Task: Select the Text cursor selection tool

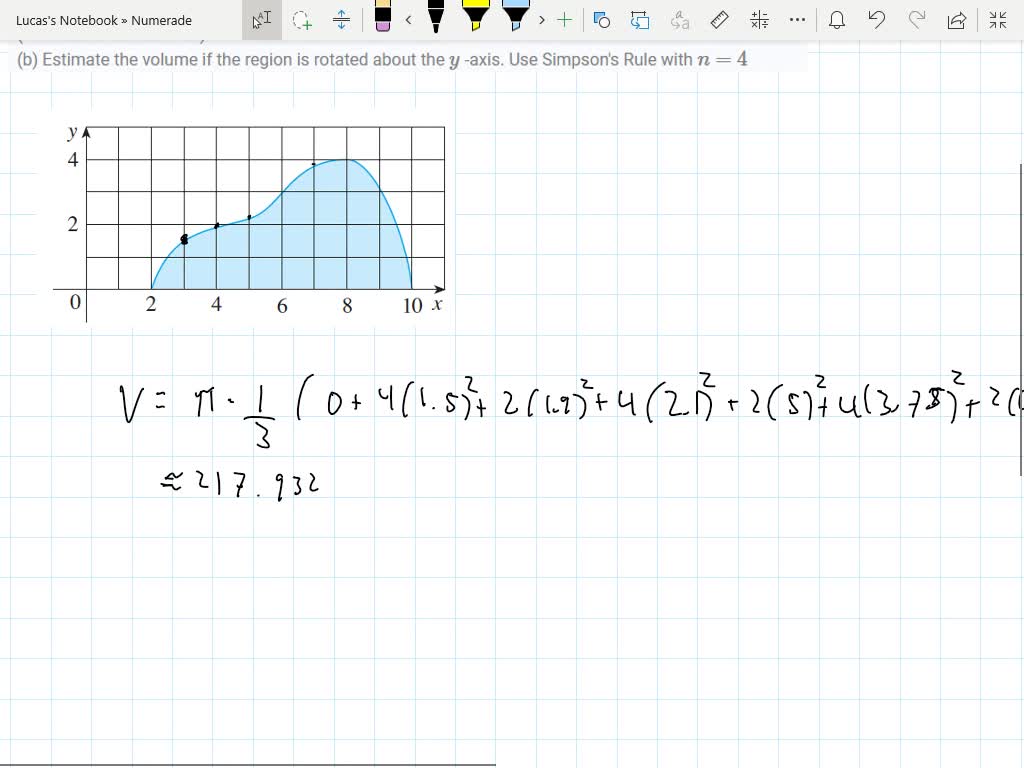Action: pyautogui.click(x=262, y=18)
